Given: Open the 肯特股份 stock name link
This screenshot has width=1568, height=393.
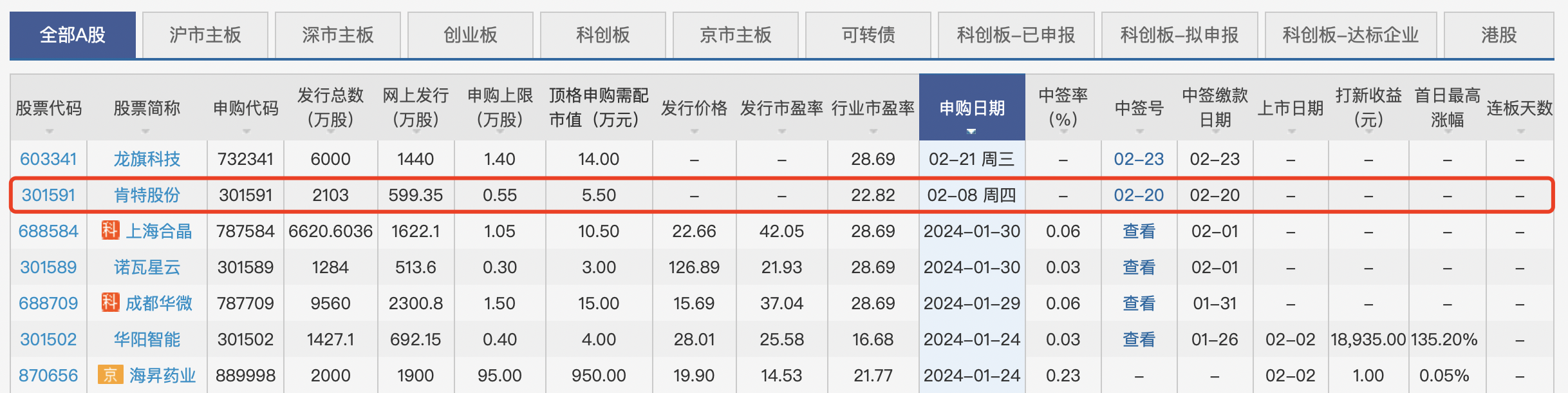Looking at the screenshot, I should pos(147,195).
